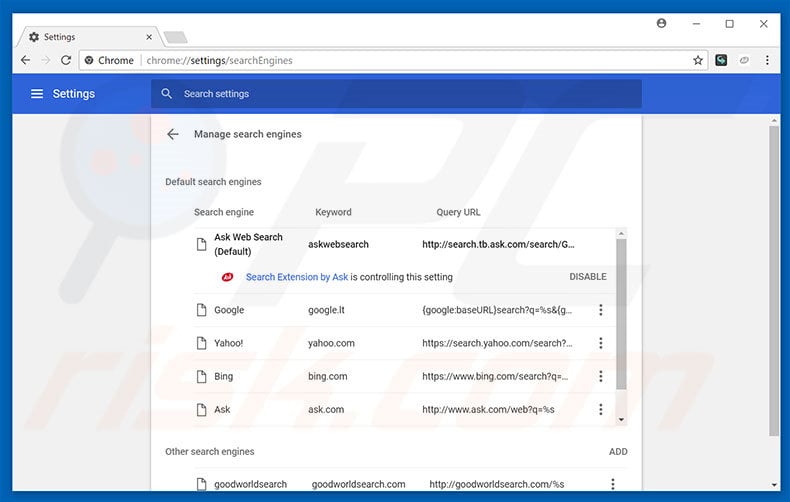This screenshot has width=790, height=502.
Task: Close the Settings tab
Action: [149, 37]
